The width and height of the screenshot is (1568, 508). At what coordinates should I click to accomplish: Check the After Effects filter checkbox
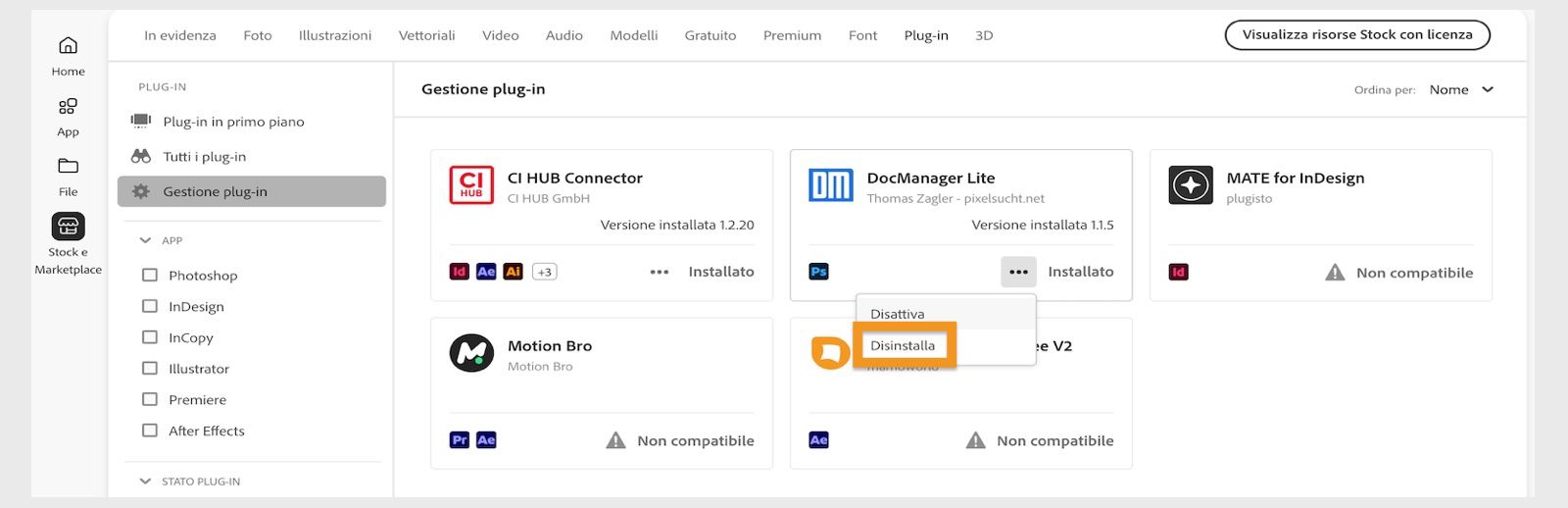[x=150, y=431]
